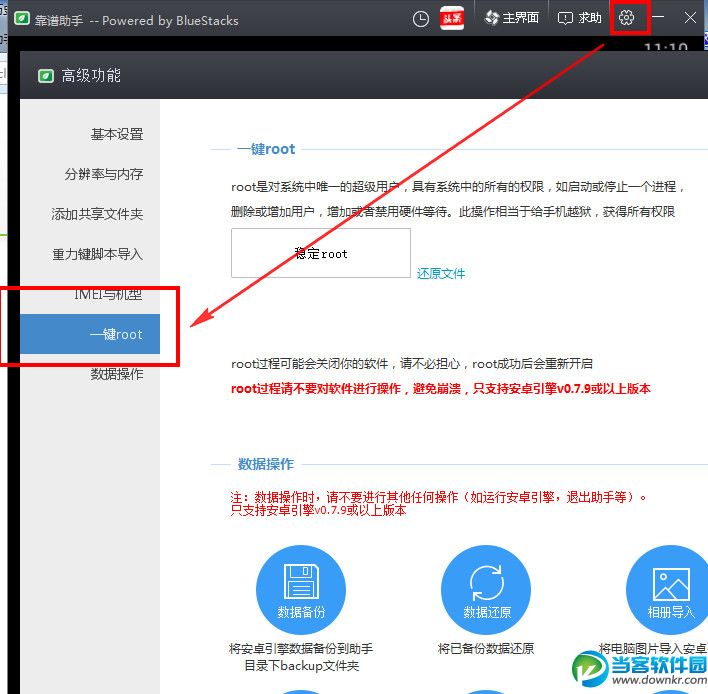Click the 高级功能 panel title
The height and width of the screenshot is (694, 708).
(91, 75)
